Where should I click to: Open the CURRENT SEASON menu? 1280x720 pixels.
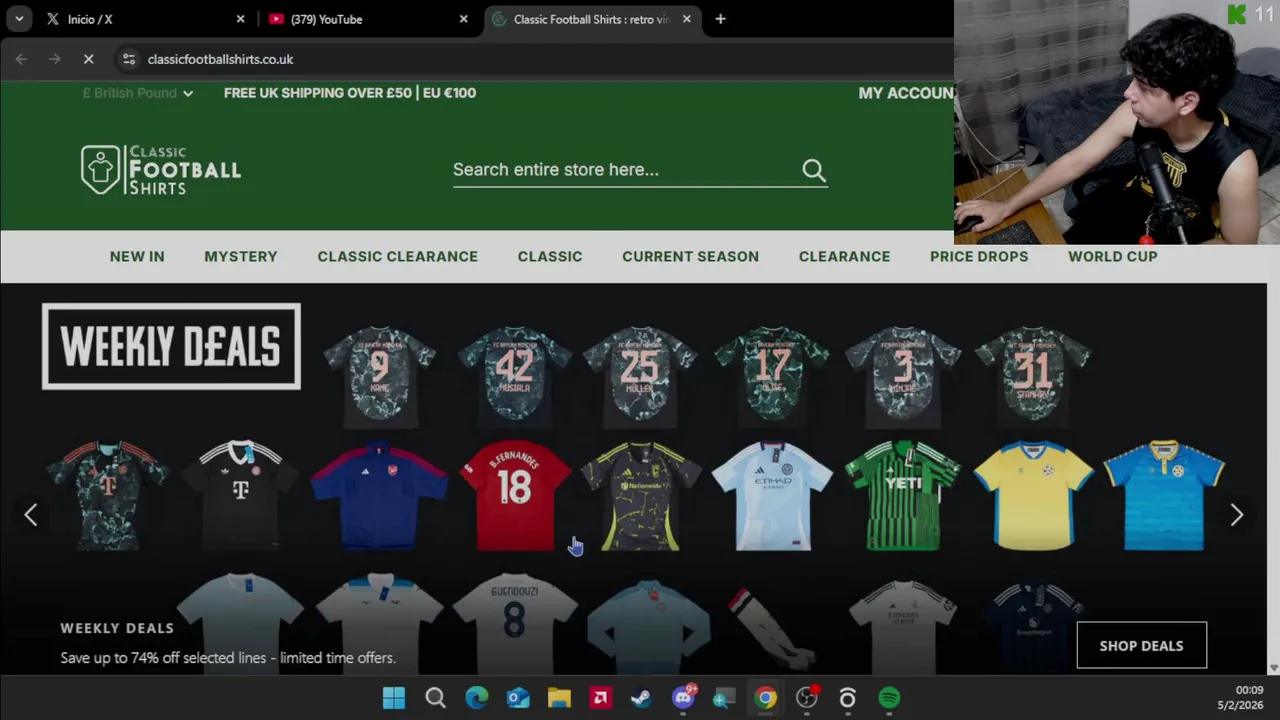[x=691, y=257]
